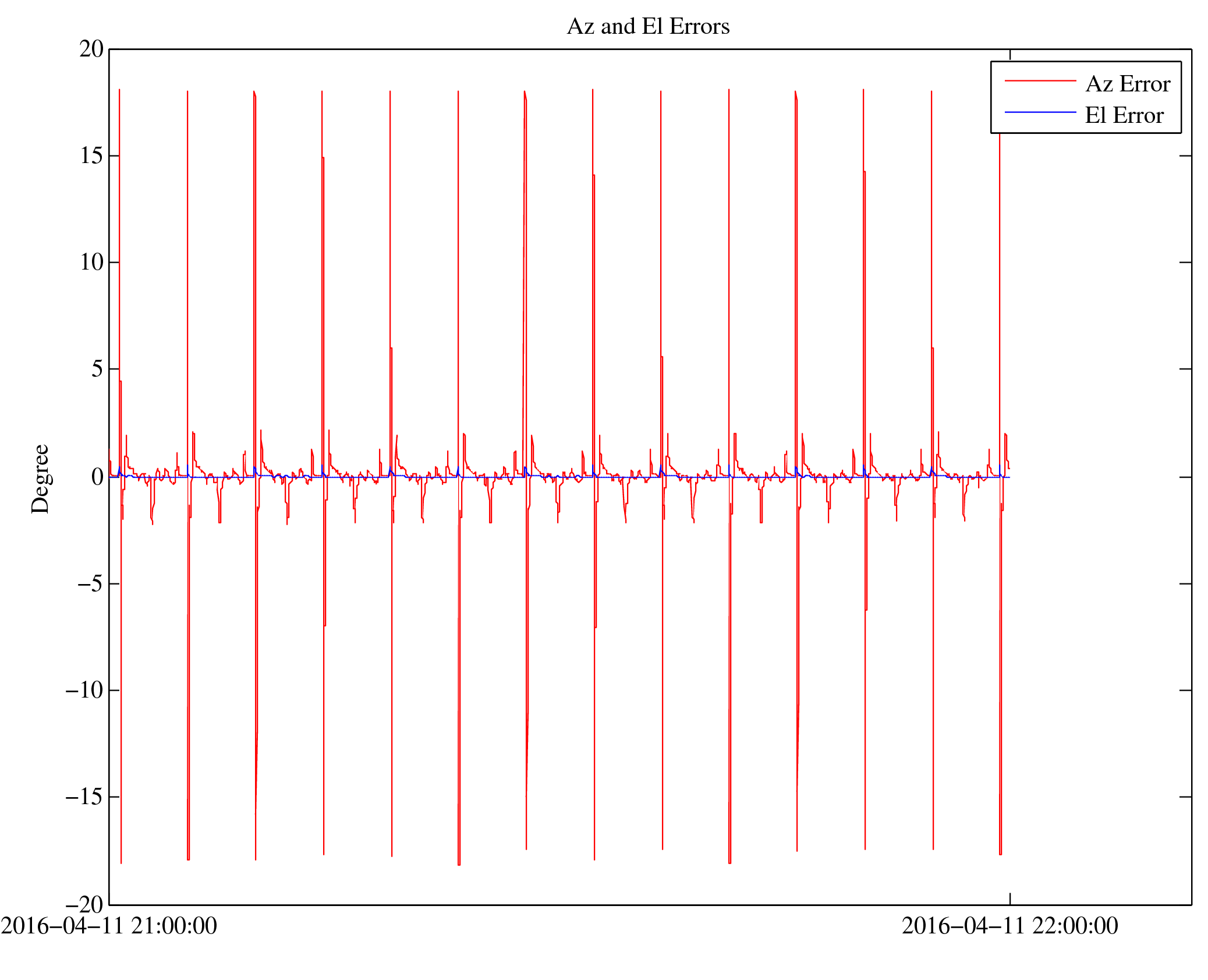
Task: Click the y-axis tick label −20
Action: [84, 905]
